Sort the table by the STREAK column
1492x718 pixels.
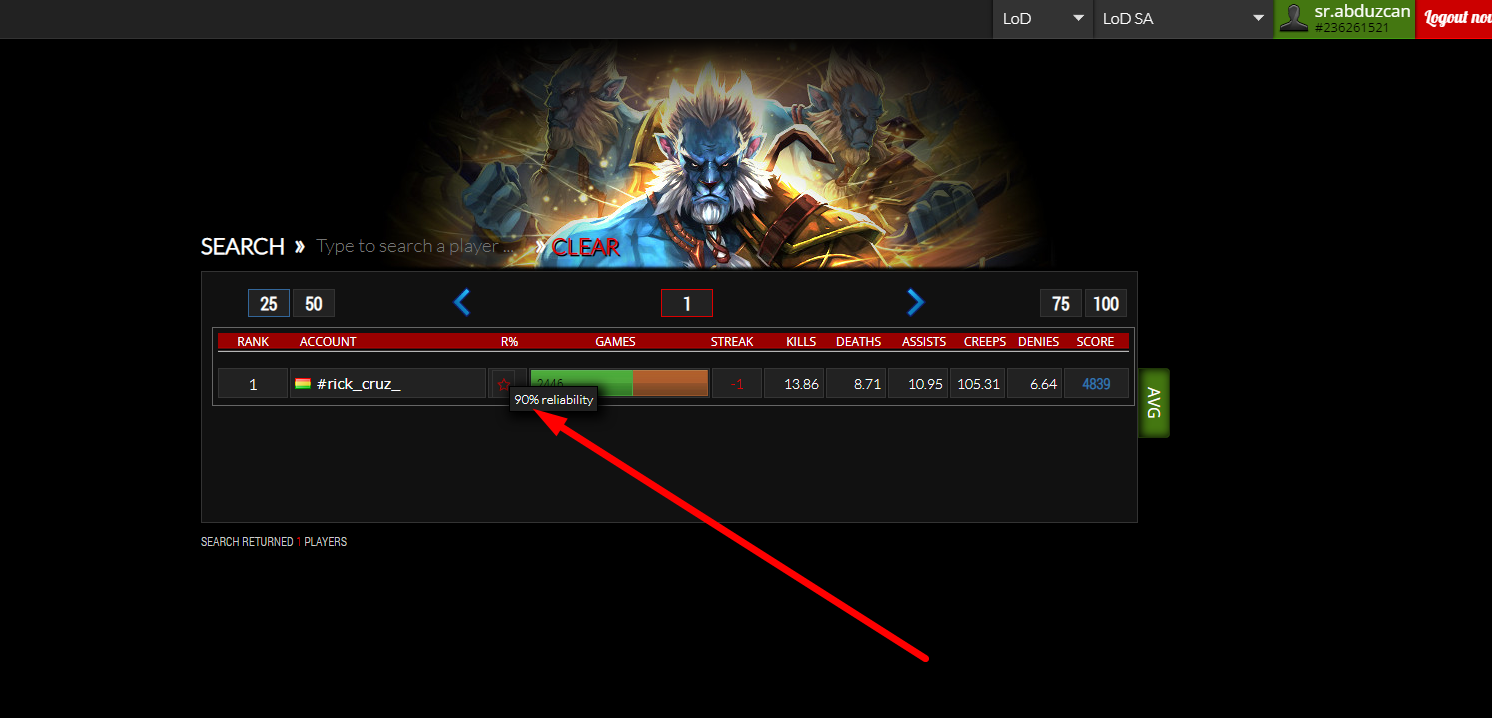click(732, 342)
